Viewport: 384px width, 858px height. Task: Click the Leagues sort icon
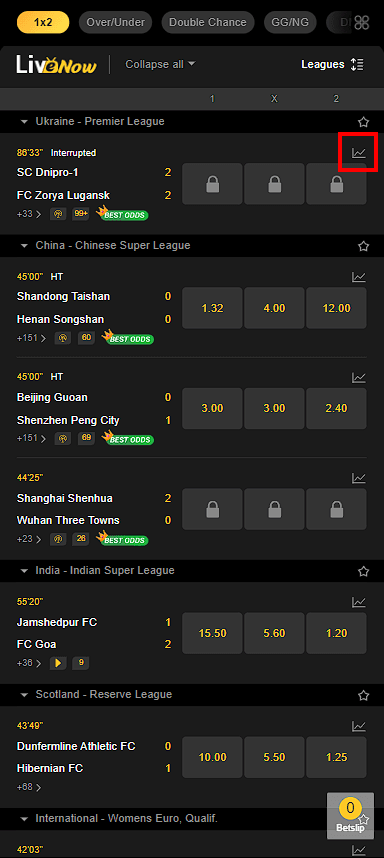tap(357, 65)
